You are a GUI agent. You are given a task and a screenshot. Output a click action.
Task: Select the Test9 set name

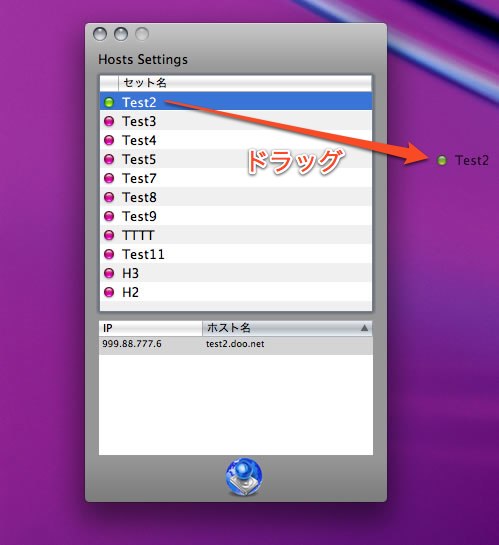(139, 216)
